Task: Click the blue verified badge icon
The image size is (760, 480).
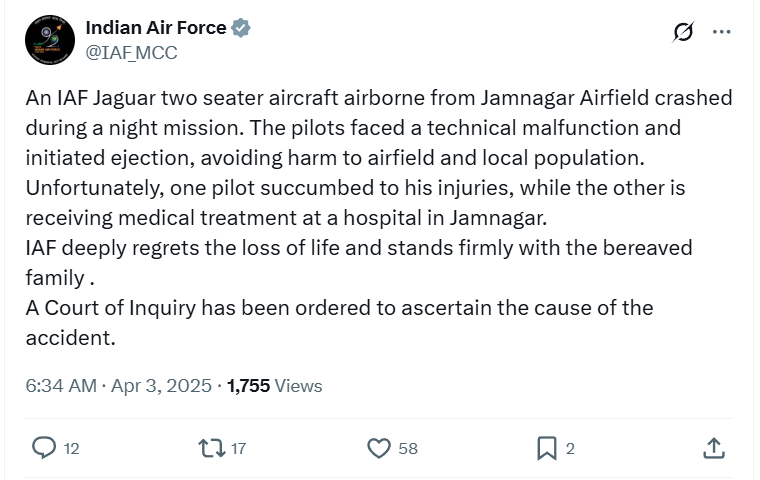Action: [x=241, y=28]
